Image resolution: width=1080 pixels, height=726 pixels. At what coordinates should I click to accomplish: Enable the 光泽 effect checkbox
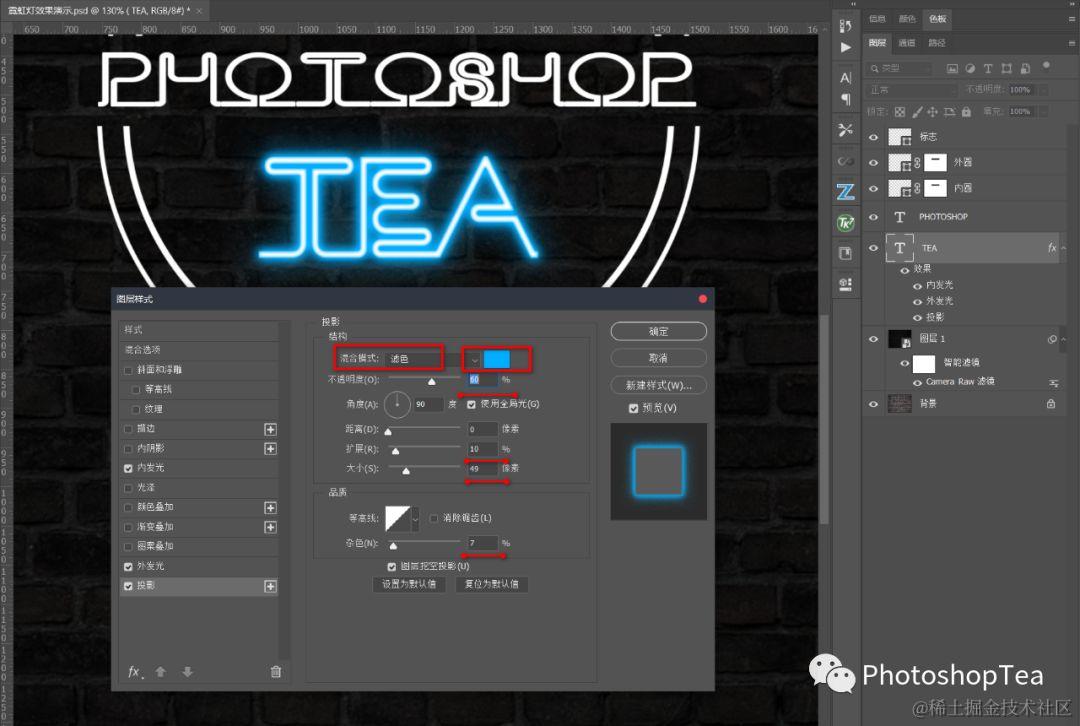128,488
